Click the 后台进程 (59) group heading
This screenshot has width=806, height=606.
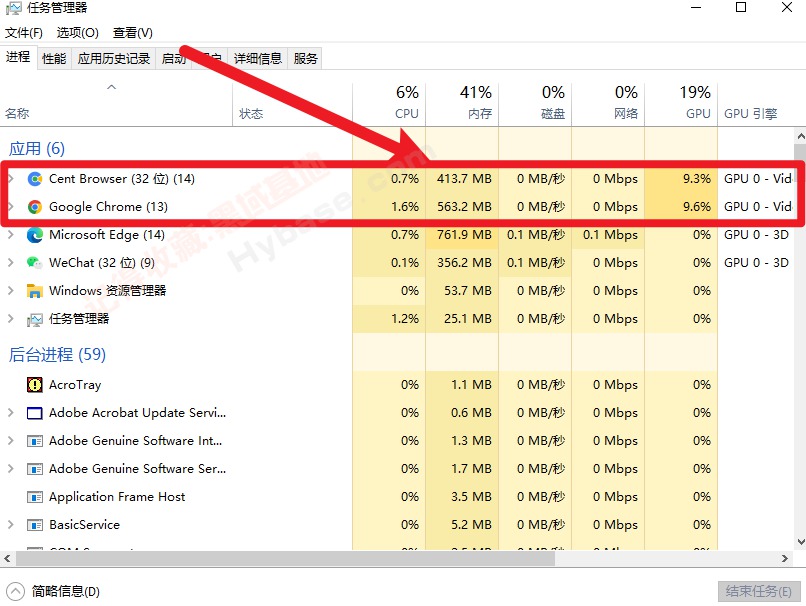pos(57,354)
